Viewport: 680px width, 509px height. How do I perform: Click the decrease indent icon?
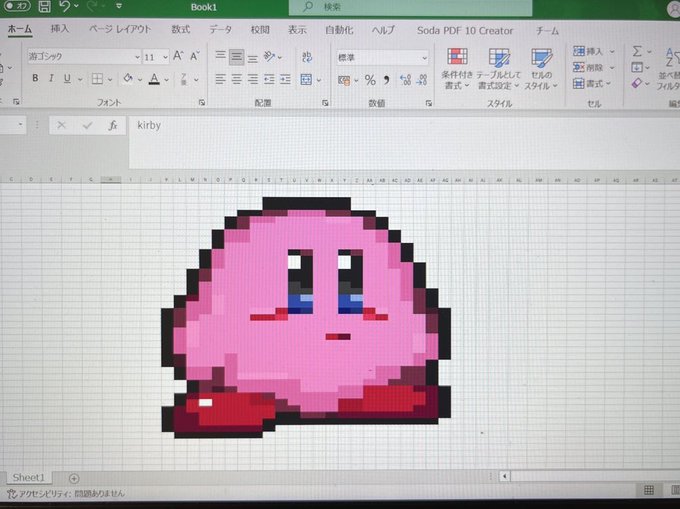(x=269, y=79)
